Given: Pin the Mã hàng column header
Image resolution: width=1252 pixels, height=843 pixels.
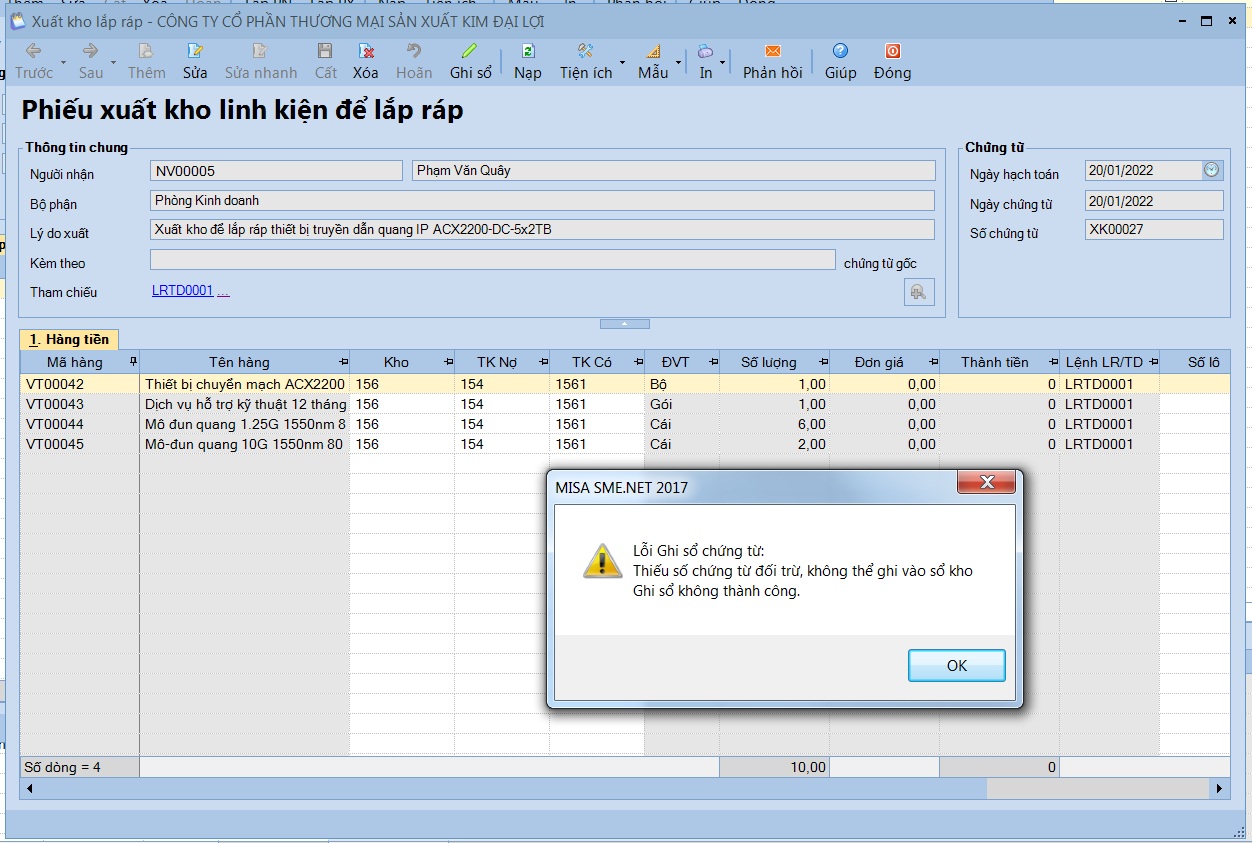Looking at the screenshot, I should coord(133,361).
